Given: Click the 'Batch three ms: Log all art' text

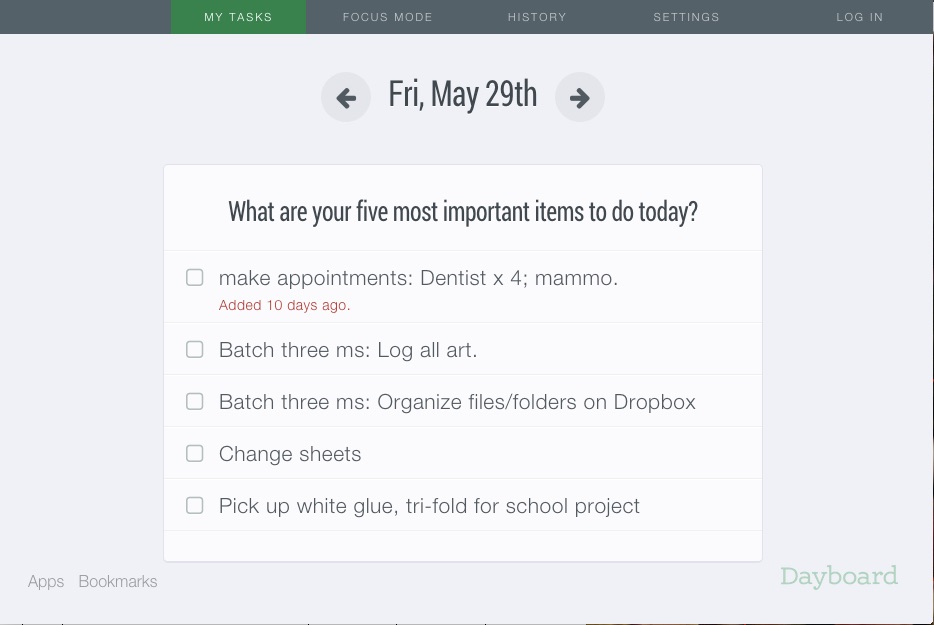Looking at the screenshot, I should pyautogui.click(x=348, y=350).
